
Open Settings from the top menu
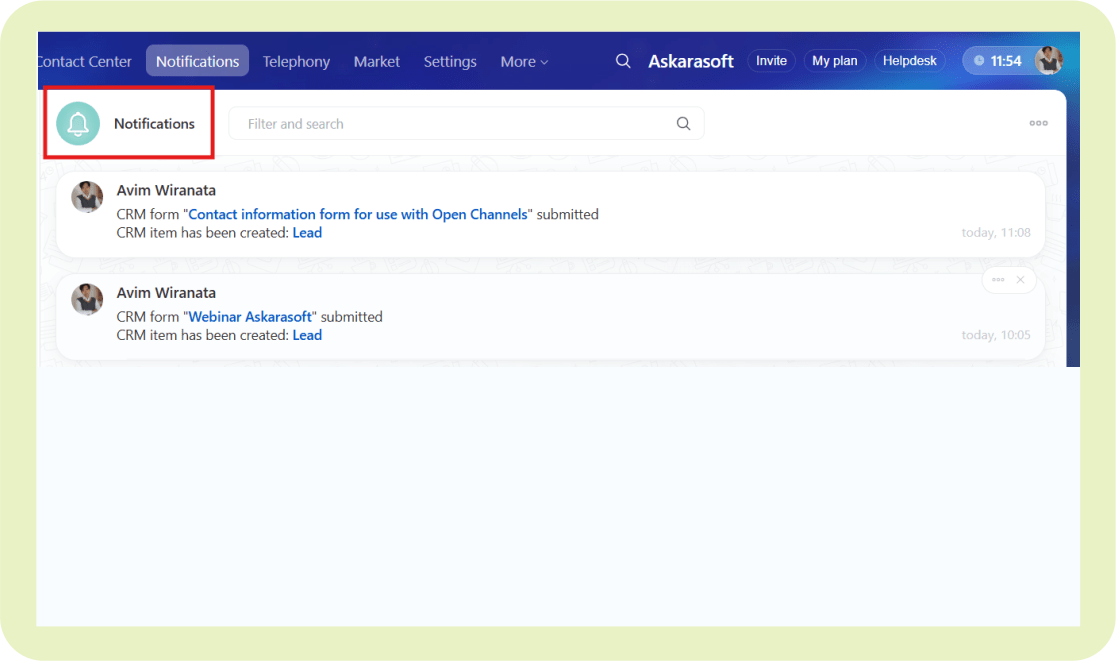pos(450,61)
